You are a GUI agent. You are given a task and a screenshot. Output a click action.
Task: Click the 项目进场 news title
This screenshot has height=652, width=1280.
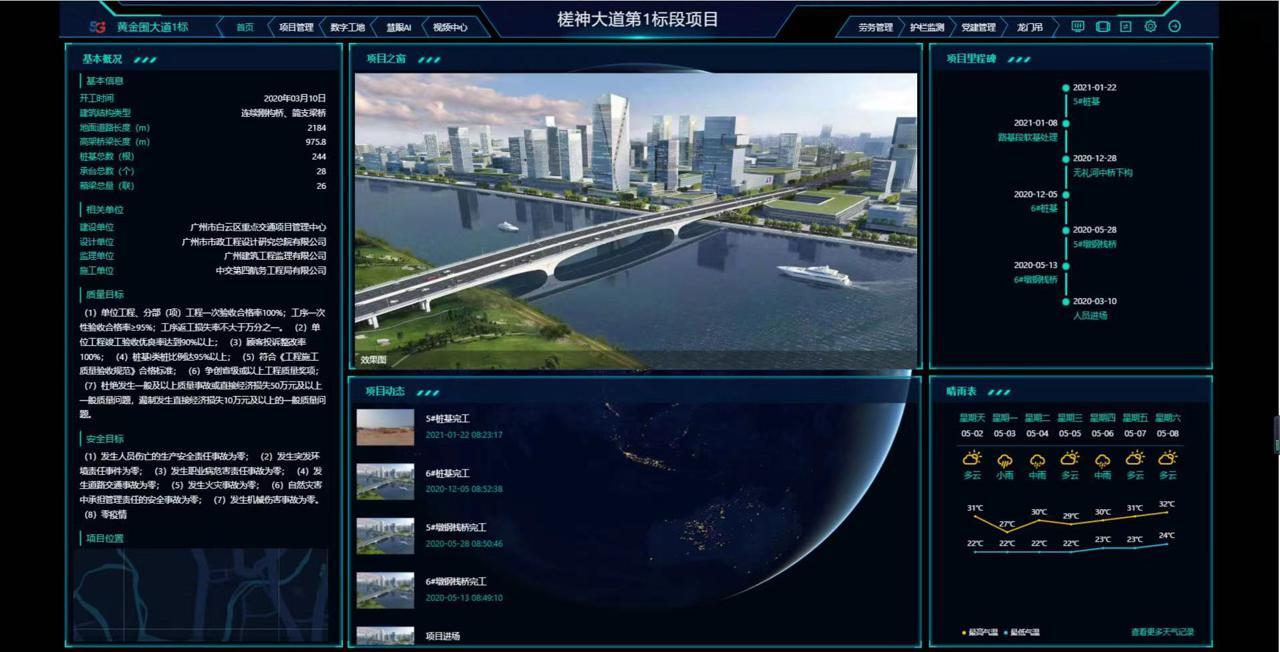[443, 636]
